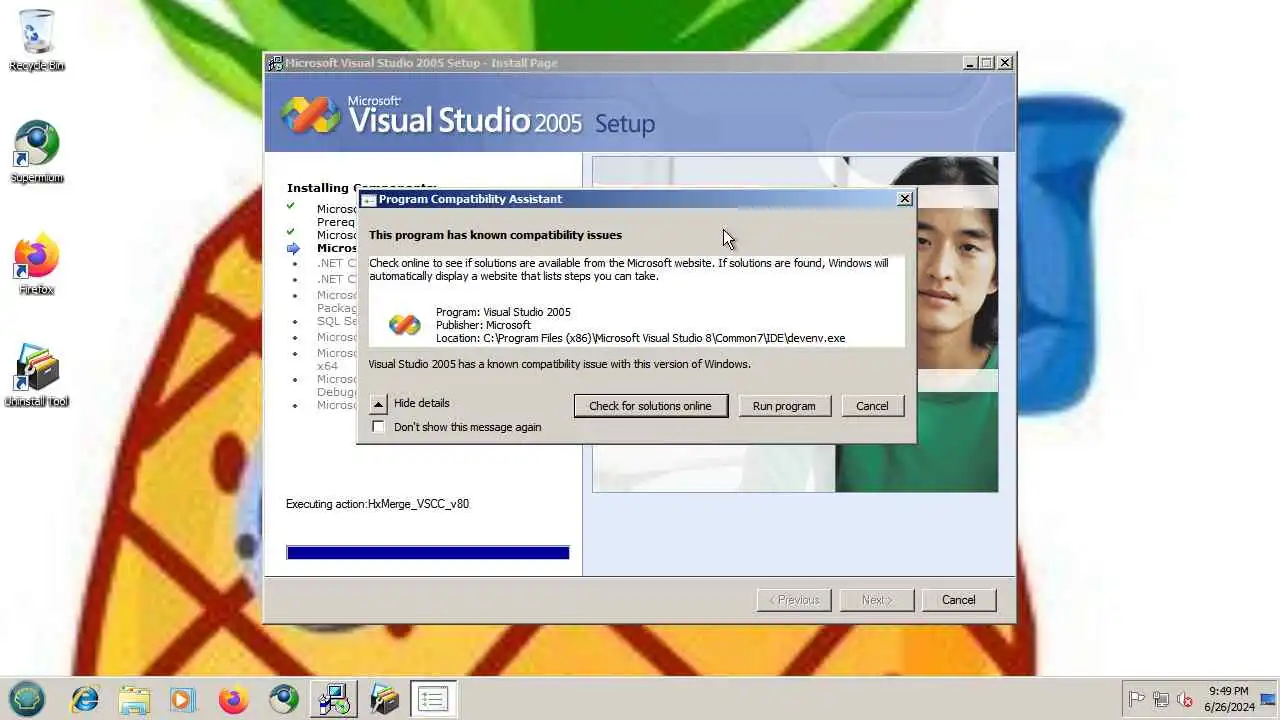The image size is (1280, 720).
Task: Click the muted volume tray icon
Action: (1185, 700)
